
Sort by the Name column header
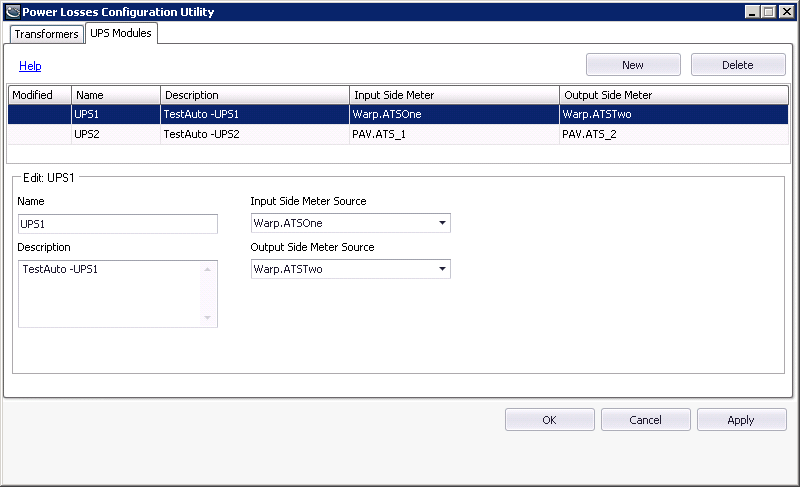[x=115, y=95]
